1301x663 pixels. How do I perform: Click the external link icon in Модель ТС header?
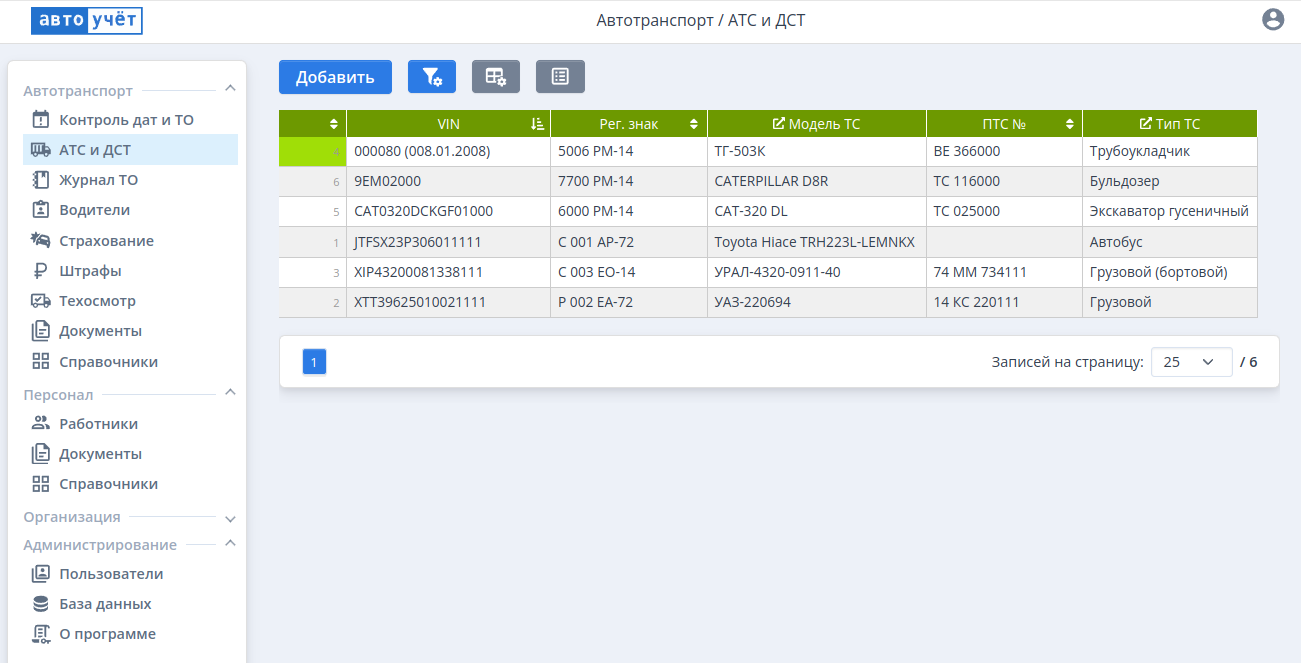[x=779, y=124]
